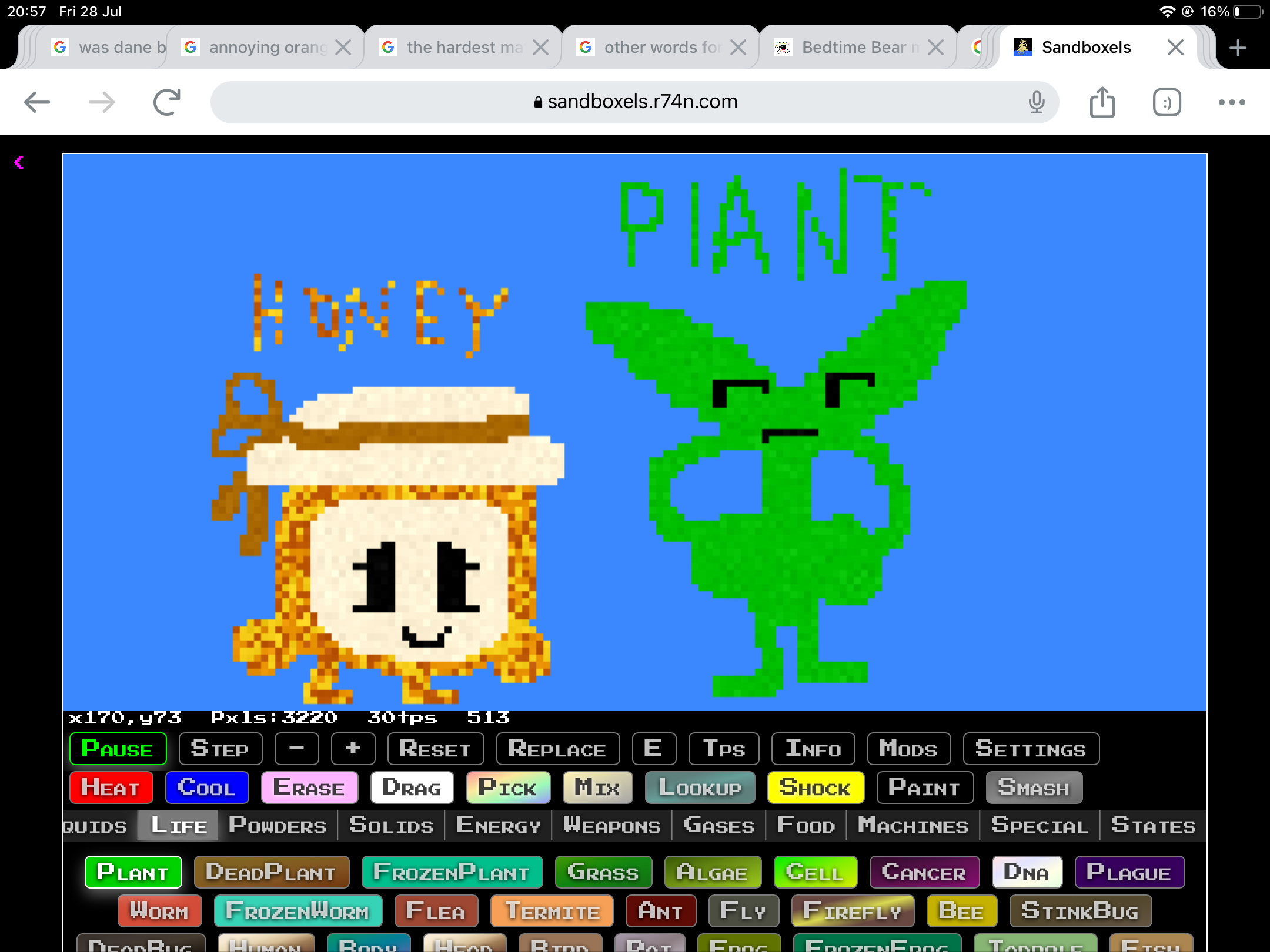Screen dimensions: 1270x952
Task: Click the magenta arrow left of the canvas
Action: point(19,163)
